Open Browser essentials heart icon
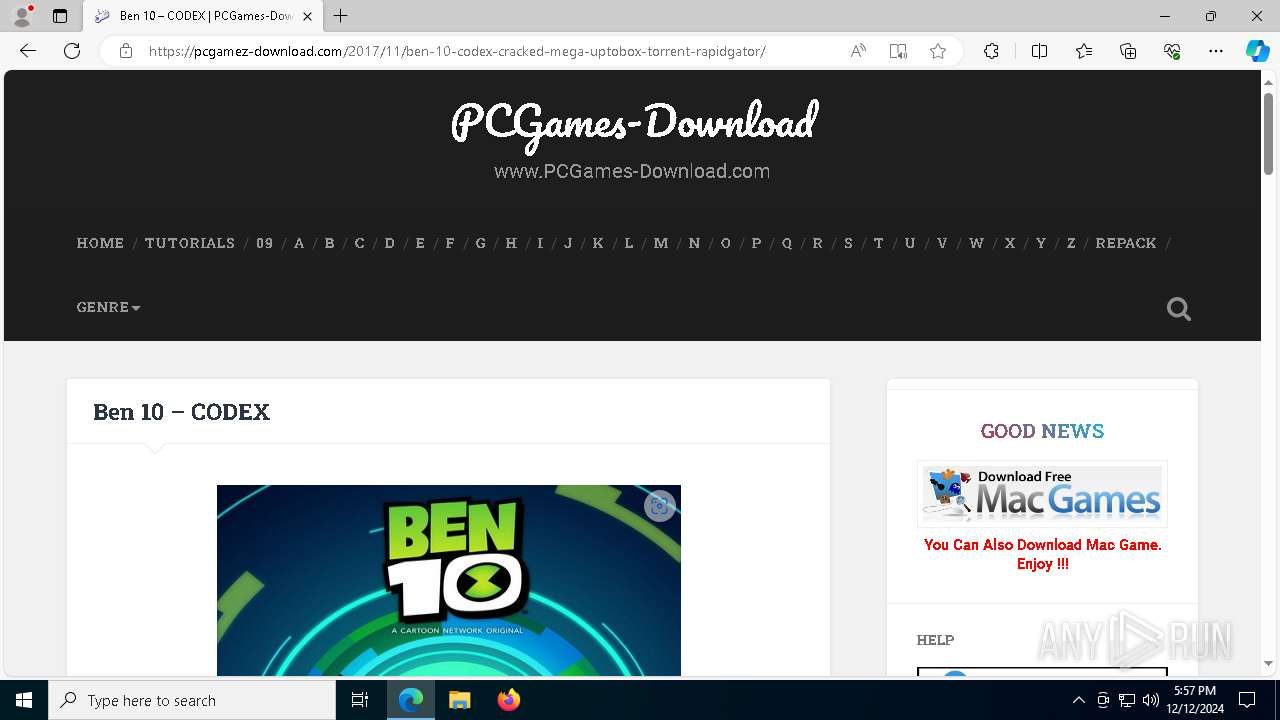Screen dimensions: 1280x720 point(1172,51)
